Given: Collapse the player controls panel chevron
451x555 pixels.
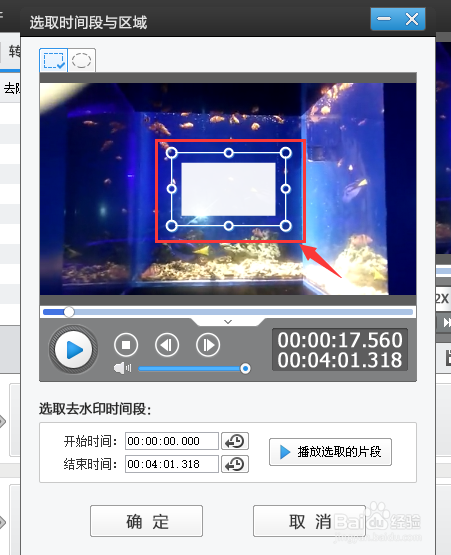Looking at the screenshot, I should 228,321.
